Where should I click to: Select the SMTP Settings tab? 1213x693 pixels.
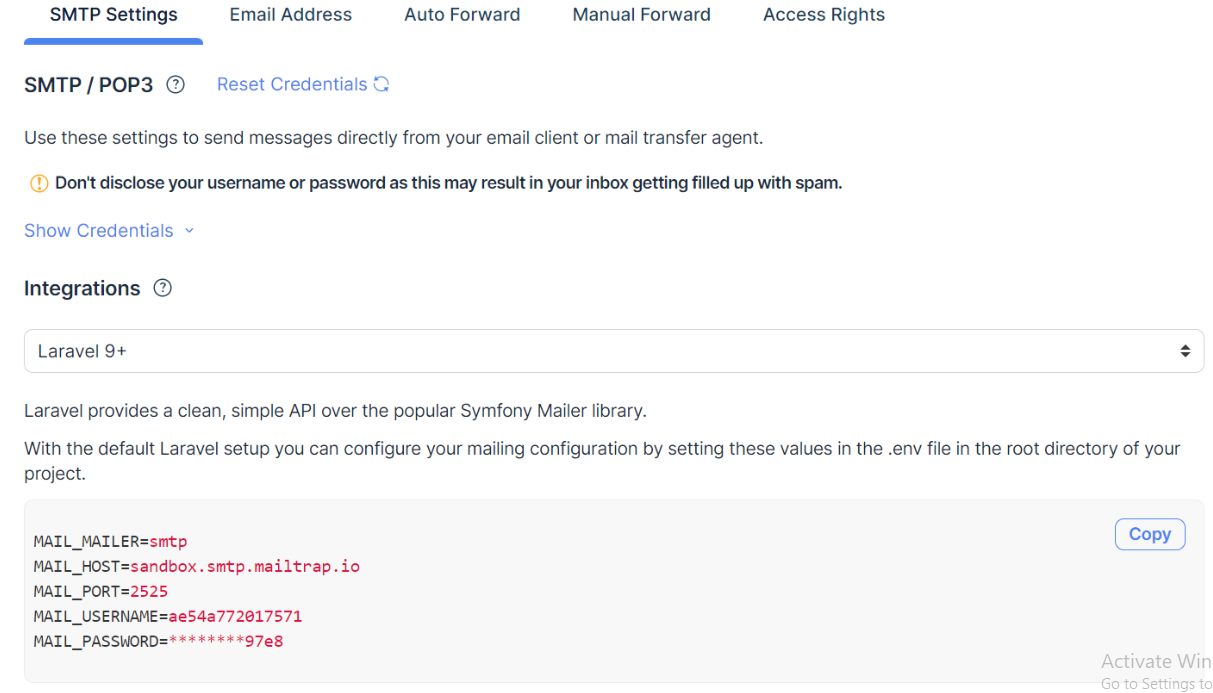tap(112, 14)
